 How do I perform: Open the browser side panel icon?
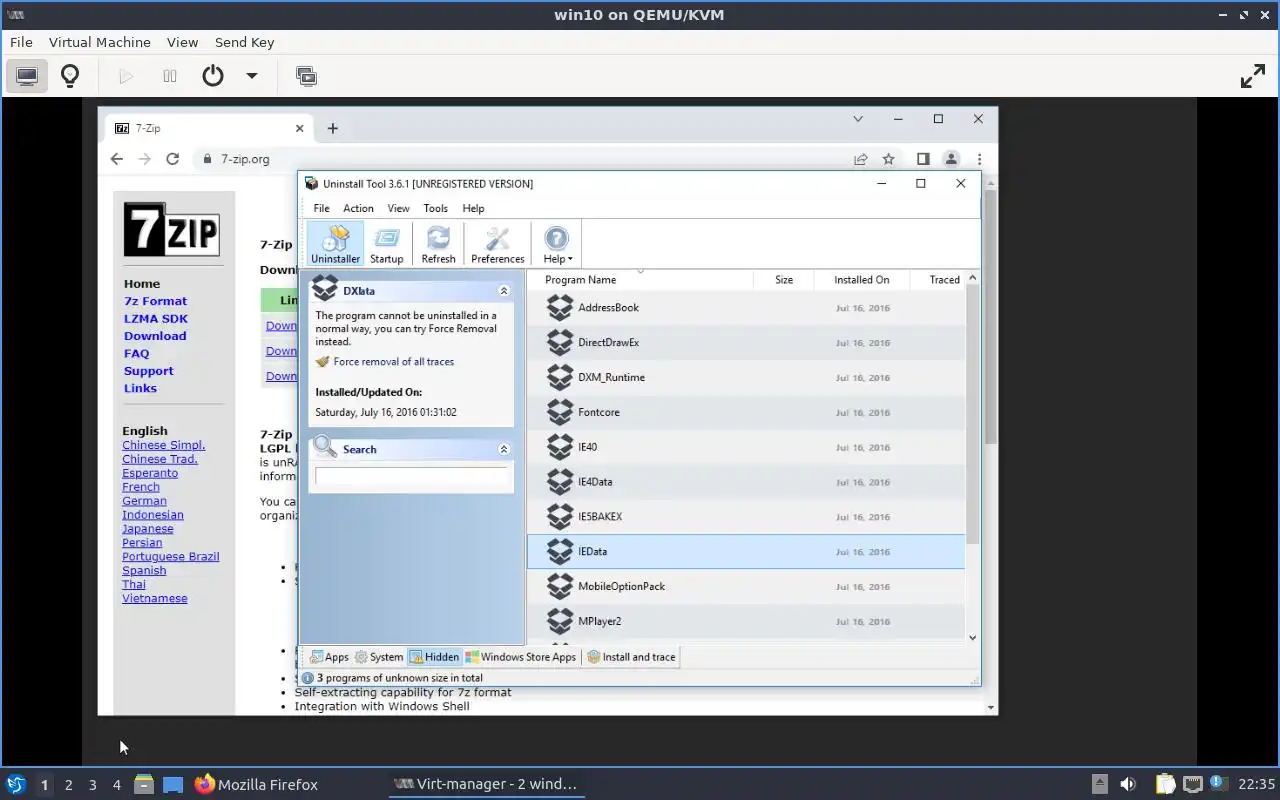(x=923, y=159)
